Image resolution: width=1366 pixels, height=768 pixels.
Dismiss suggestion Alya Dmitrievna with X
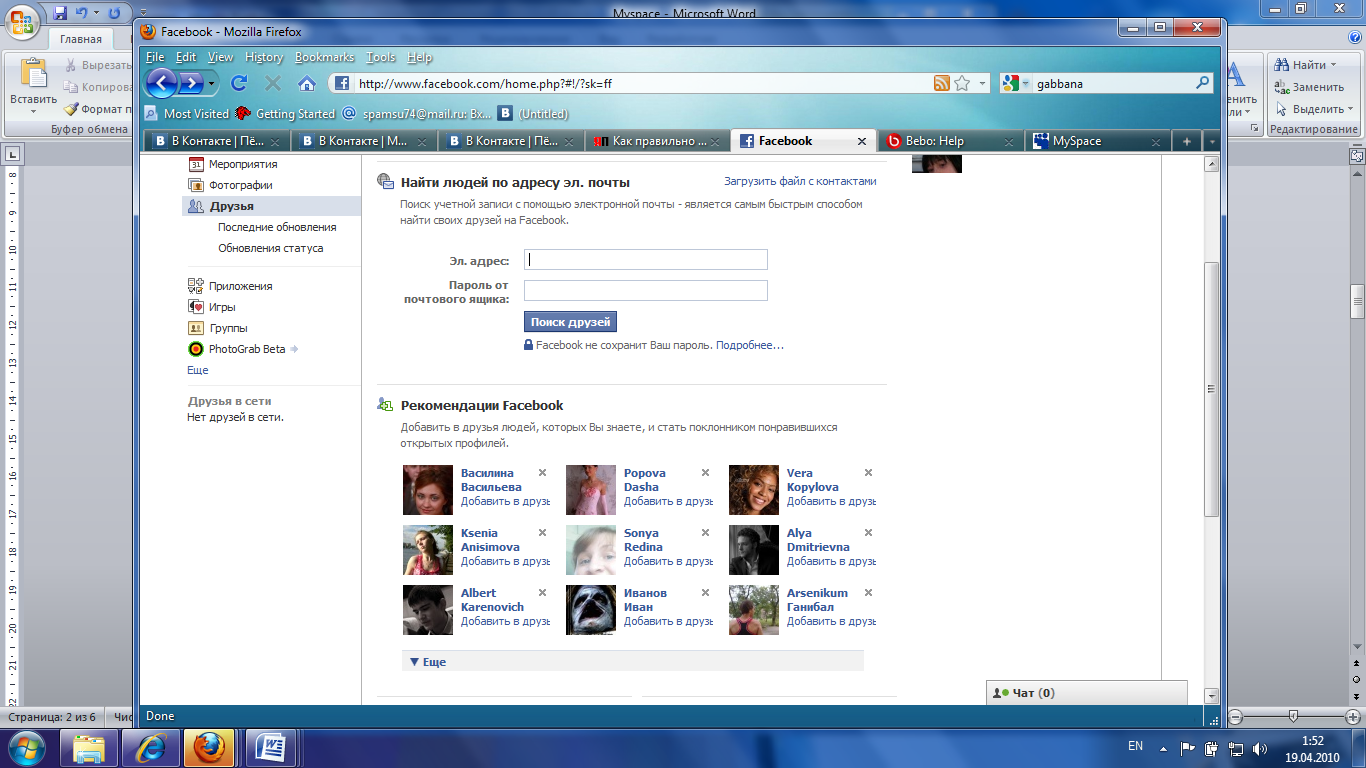coord(868,533)
